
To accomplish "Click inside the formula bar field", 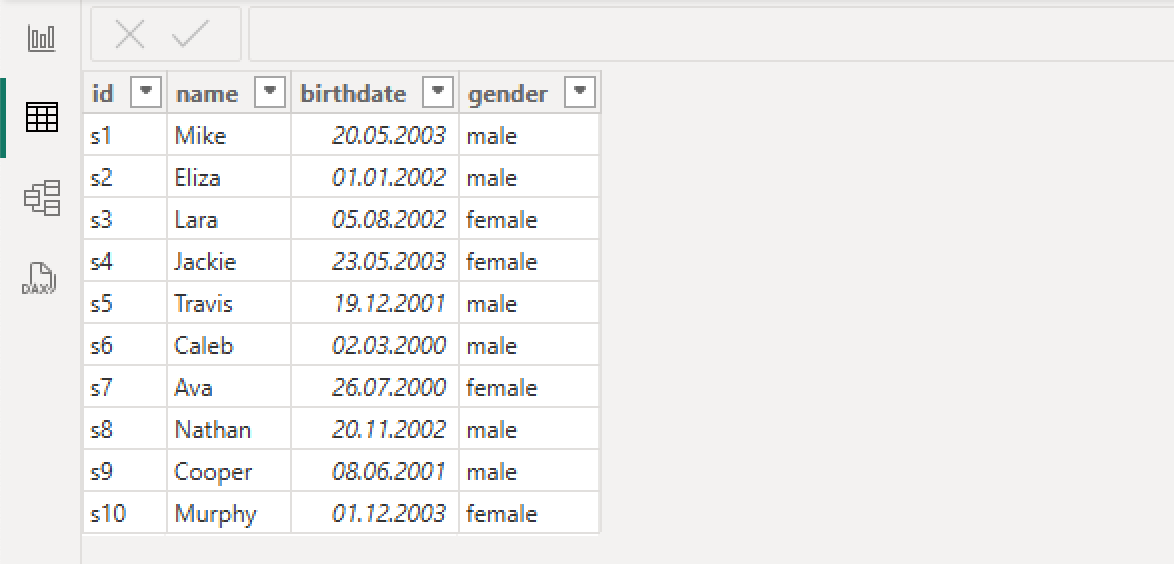I will pyautogui.click(x=711, y=34).
